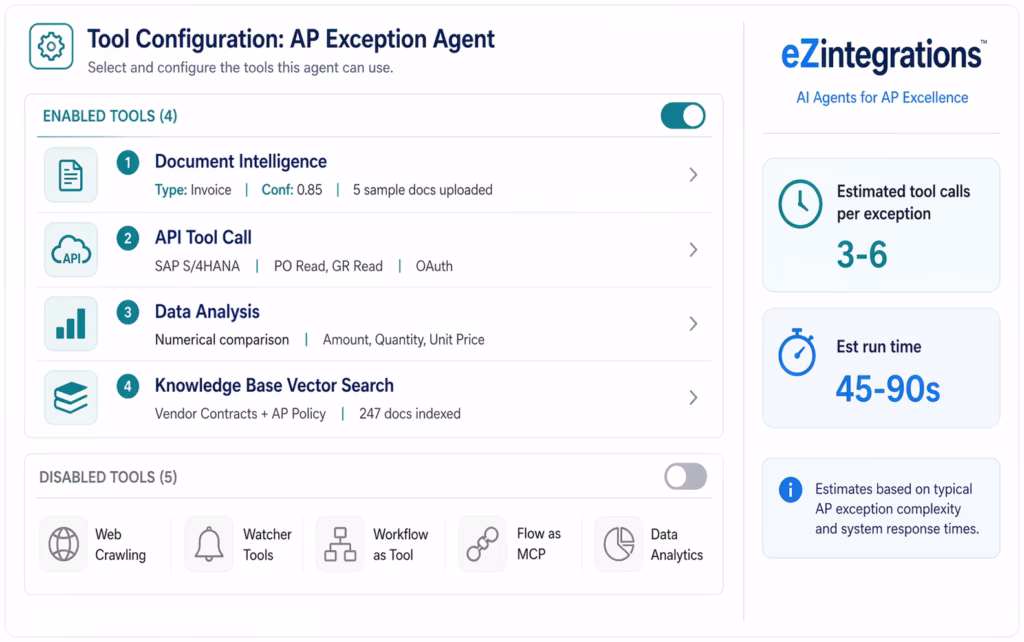Click the 3-6 tool calls value
This screenshot has width=1024, height=642.
point(862,255)
